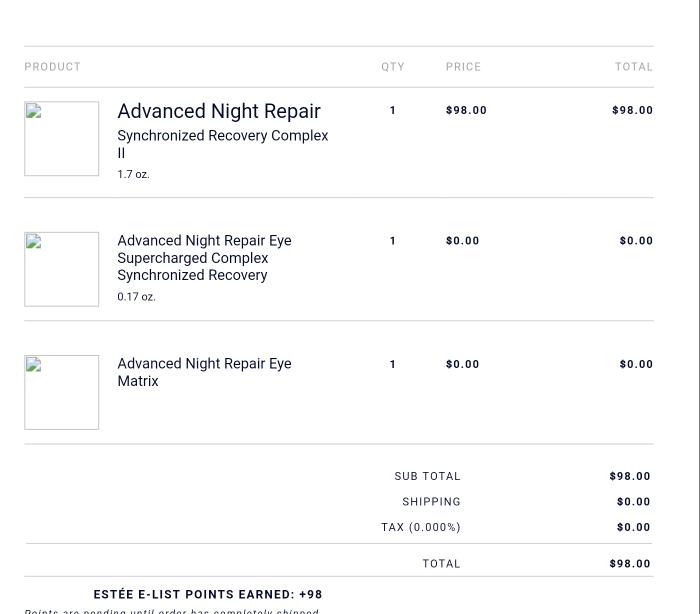Viewport: 700px width, 614px height.
Task: Click the Eye Supercharged Complex product thumbnail
Action: [61, 269]
